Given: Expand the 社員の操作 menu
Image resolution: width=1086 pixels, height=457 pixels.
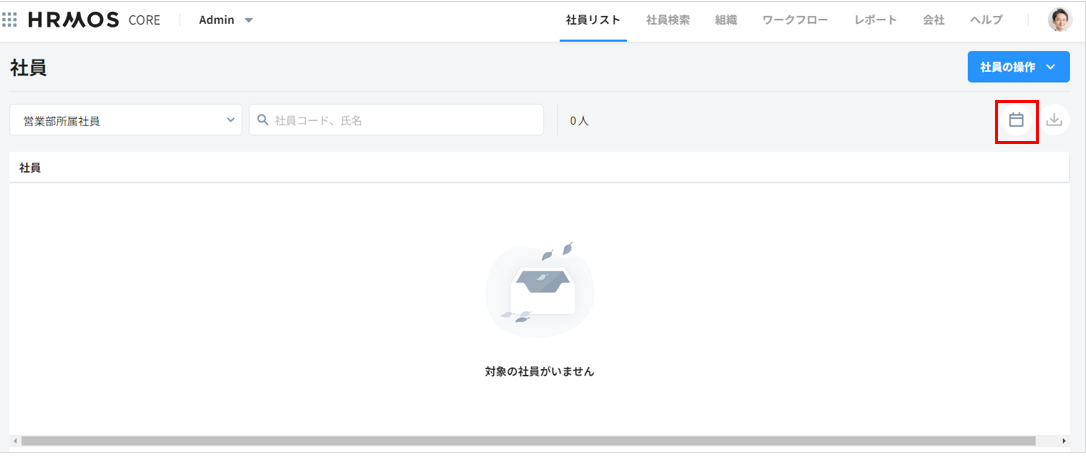Looking at the screenshot, I should (1018, 67).
